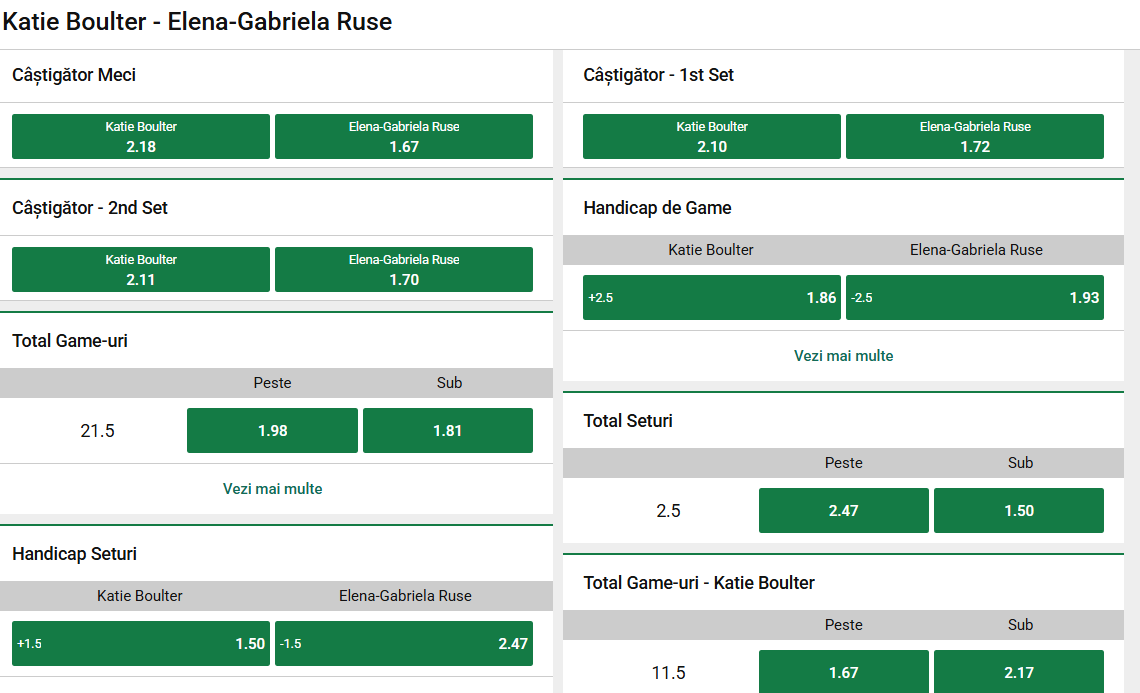This screenshot has height=693, width=1140.
Task: Select Sub 1.81 on Total Game-uri 21.5
Action: tap(447, 430)
